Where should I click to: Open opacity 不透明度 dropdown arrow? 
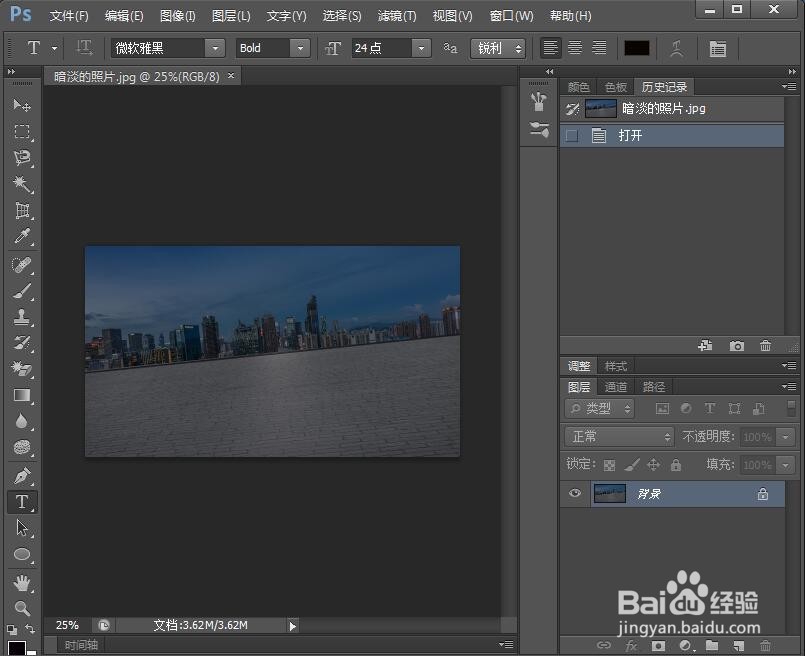click(x=785, y=437)
